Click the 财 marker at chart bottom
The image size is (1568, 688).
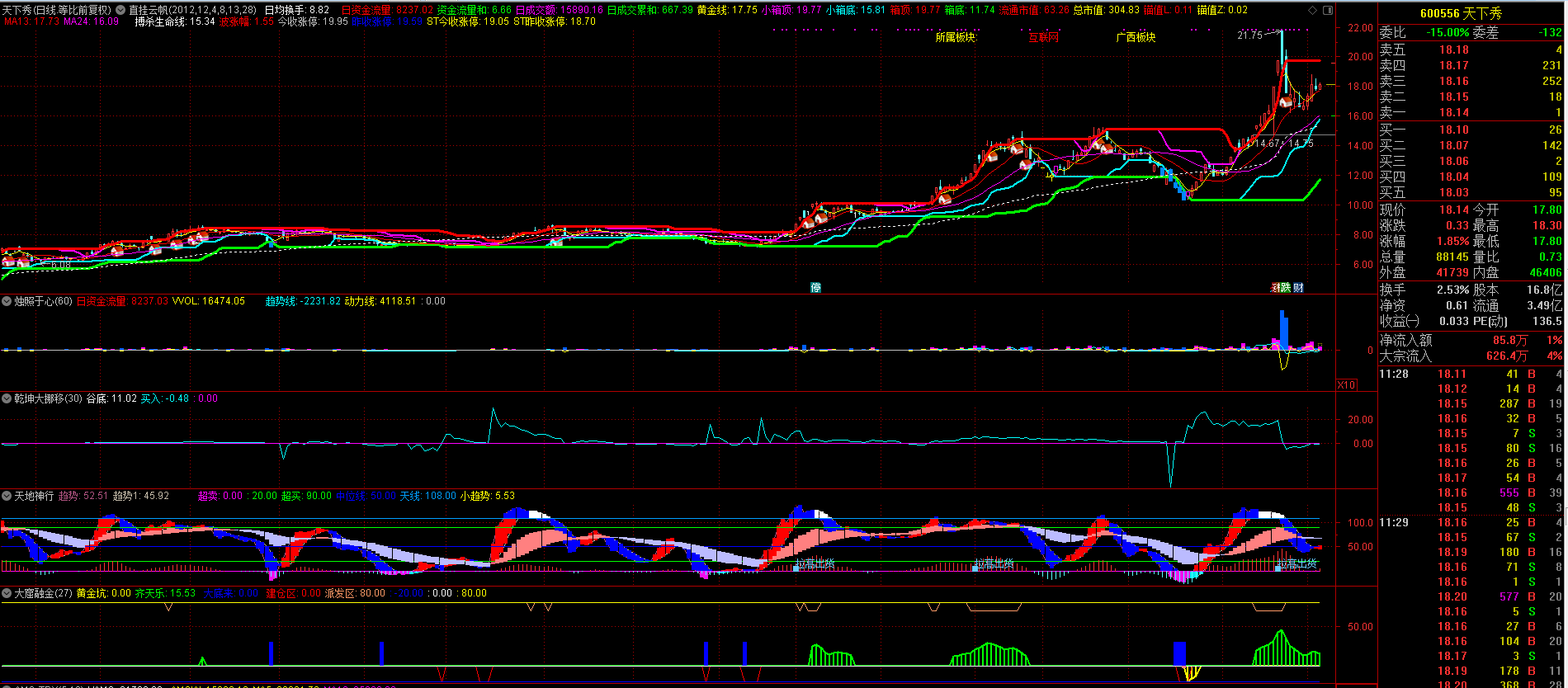tap(1298, 287)
